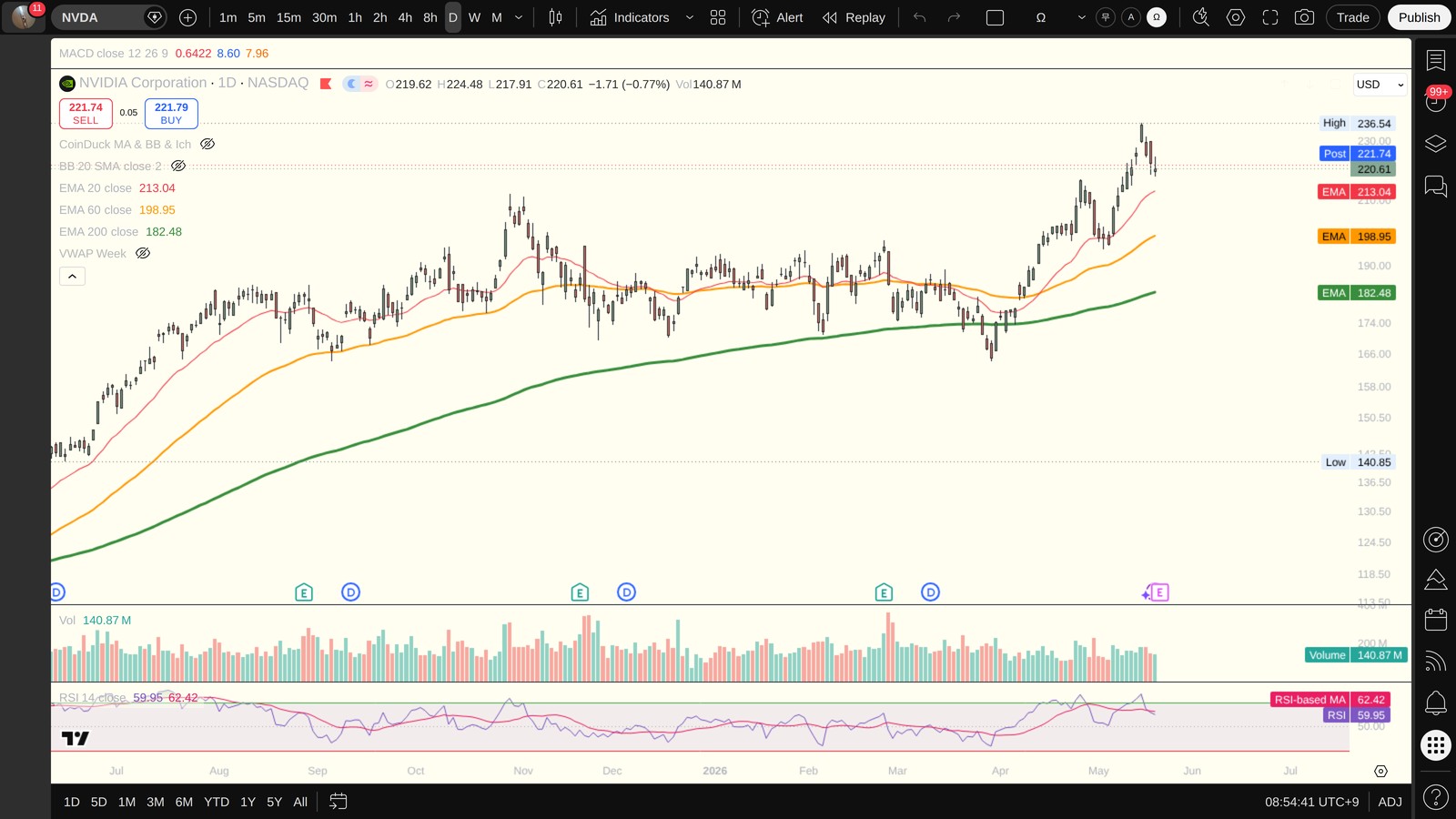Screen dimensions: 1456x819
Task: Open the target-shaped icon in right sidebar
Action: 1436,540
